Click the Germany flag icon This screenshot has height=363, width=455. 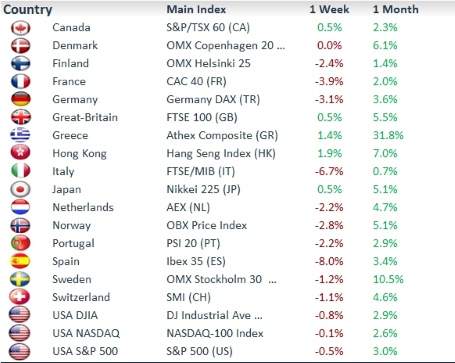click(x=20, y=99)
